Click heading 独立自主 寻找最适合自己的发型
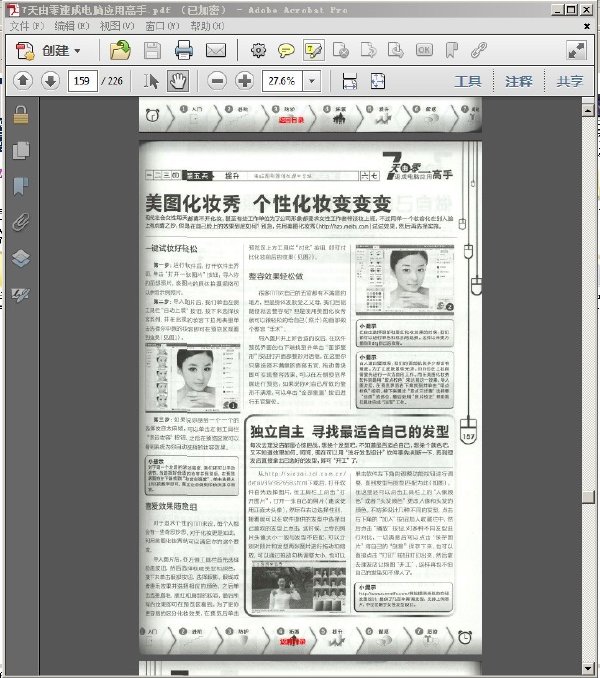This screenshot has width=600, height=678. [349, 431]
